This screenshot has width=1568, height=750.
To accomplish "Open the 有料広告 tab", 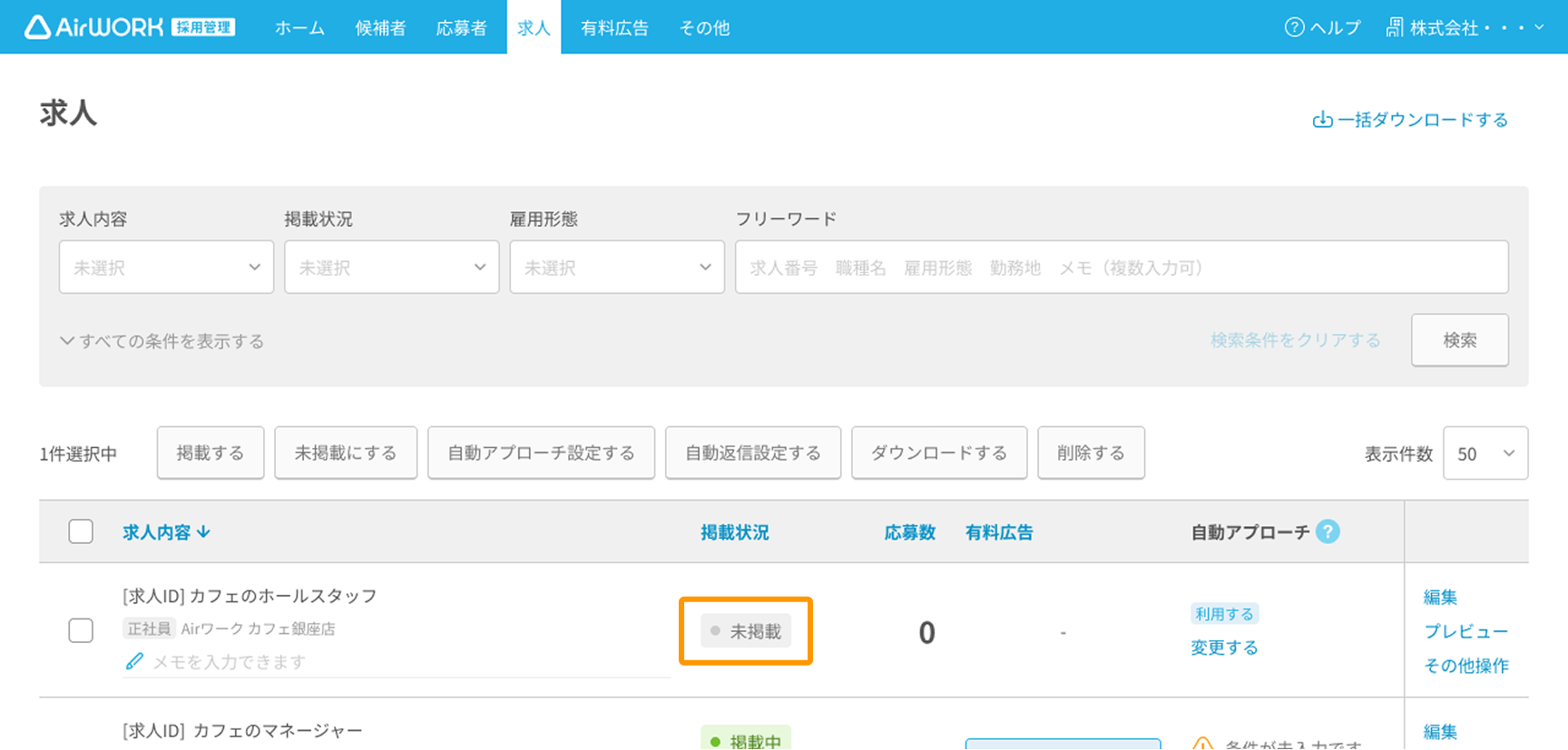I will [x=614, y=27].
